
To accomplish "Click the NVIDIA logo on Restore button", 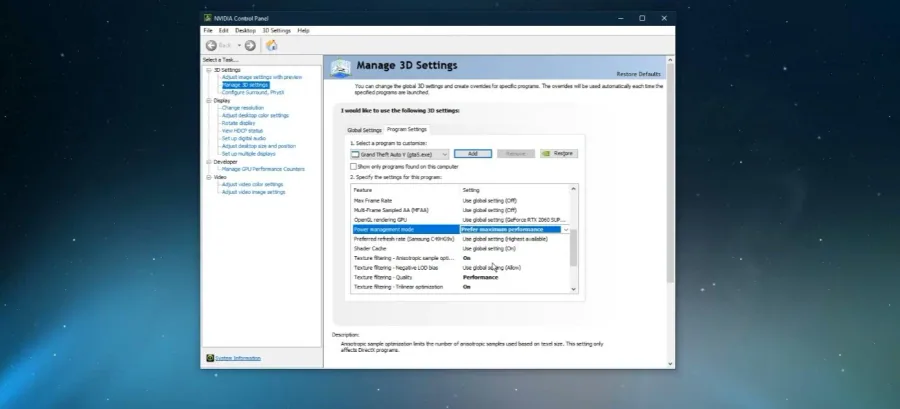I will 547,154.
